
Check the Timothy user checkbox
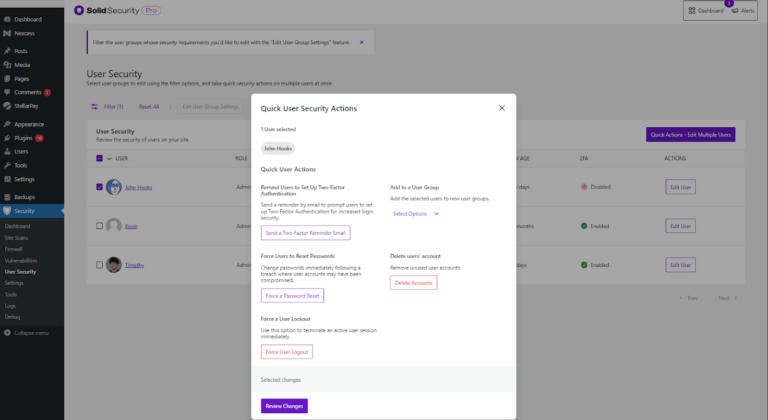(99, 265)
